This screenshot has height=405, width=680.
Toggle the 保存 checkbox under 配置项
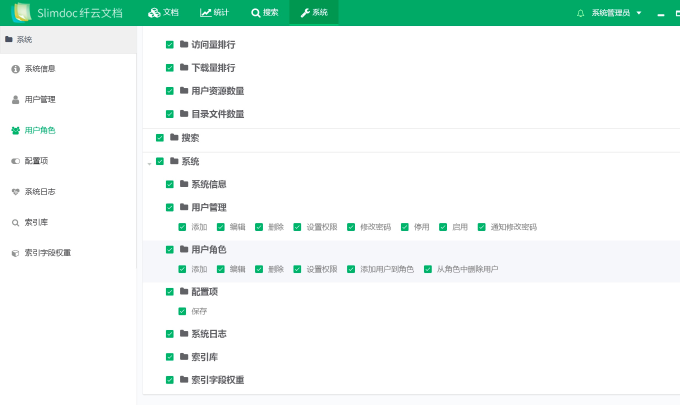coord(182,311)
